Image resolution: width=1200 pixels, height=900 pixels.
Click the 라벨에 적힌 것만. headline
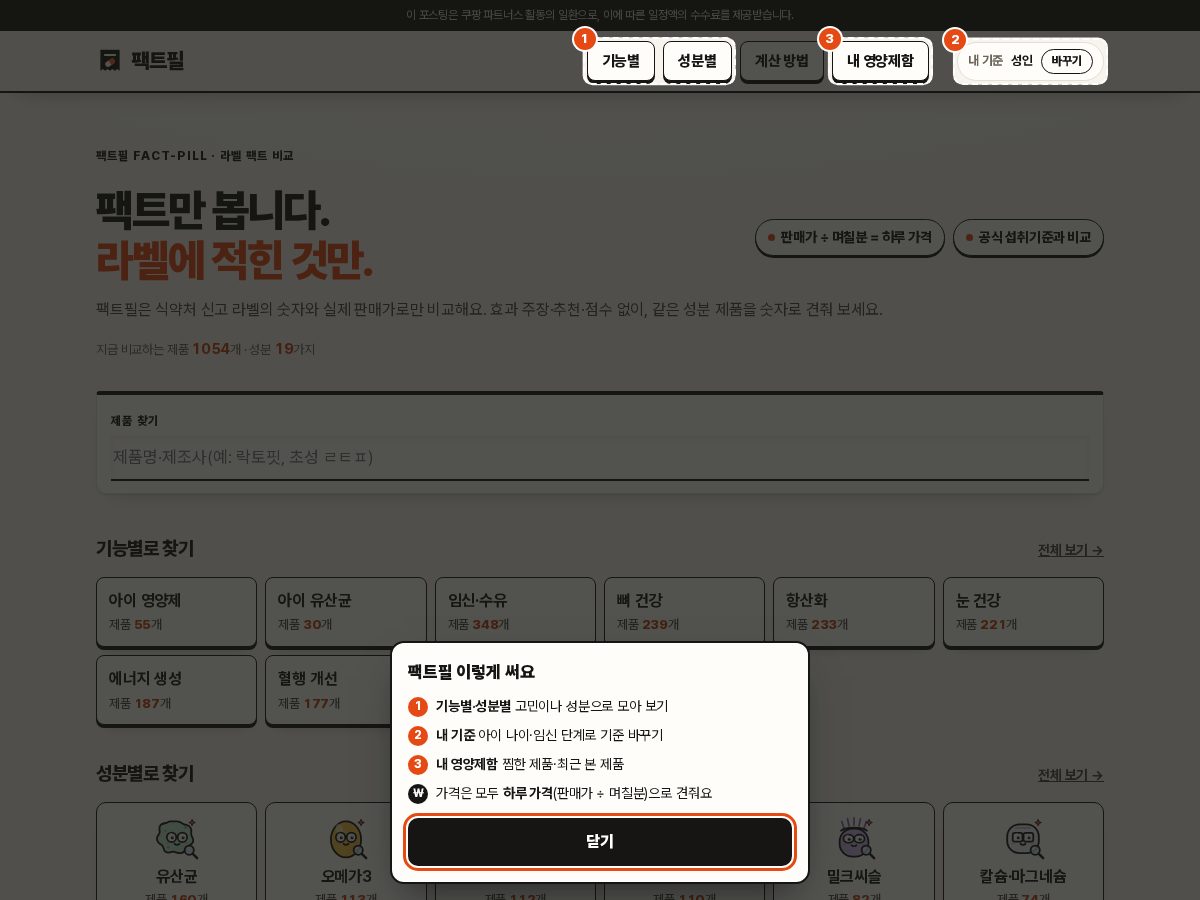[x=235, y=260]
